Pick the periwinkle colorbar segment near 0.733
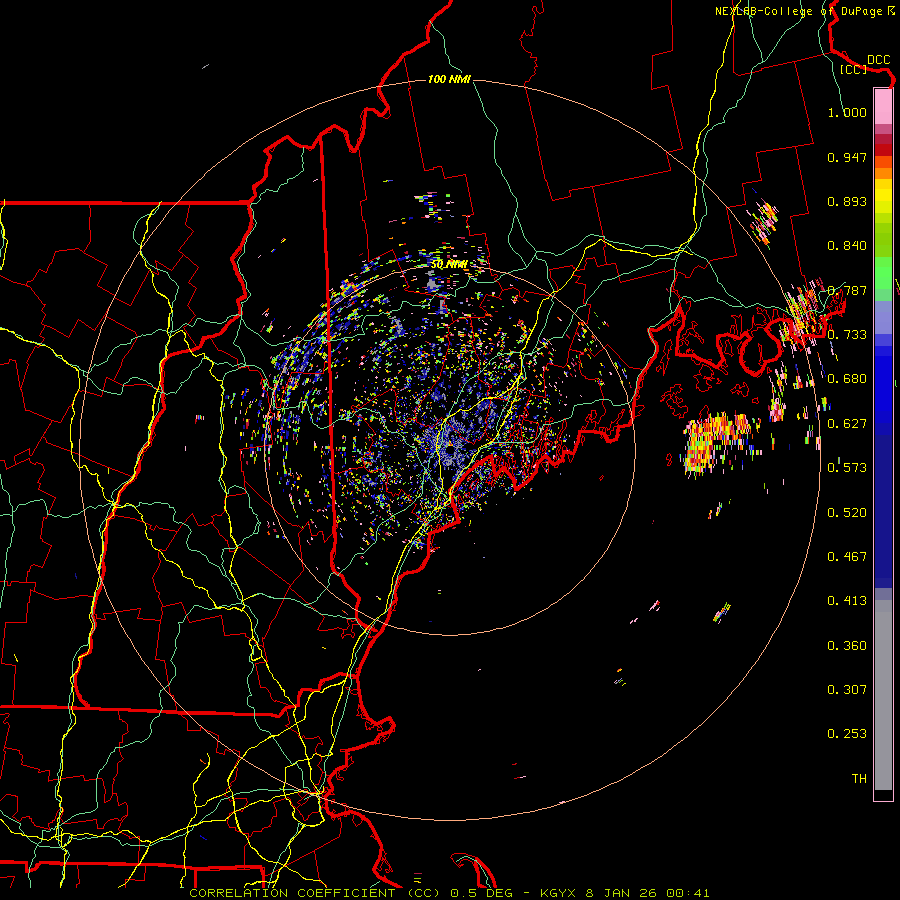 (883, 317)
